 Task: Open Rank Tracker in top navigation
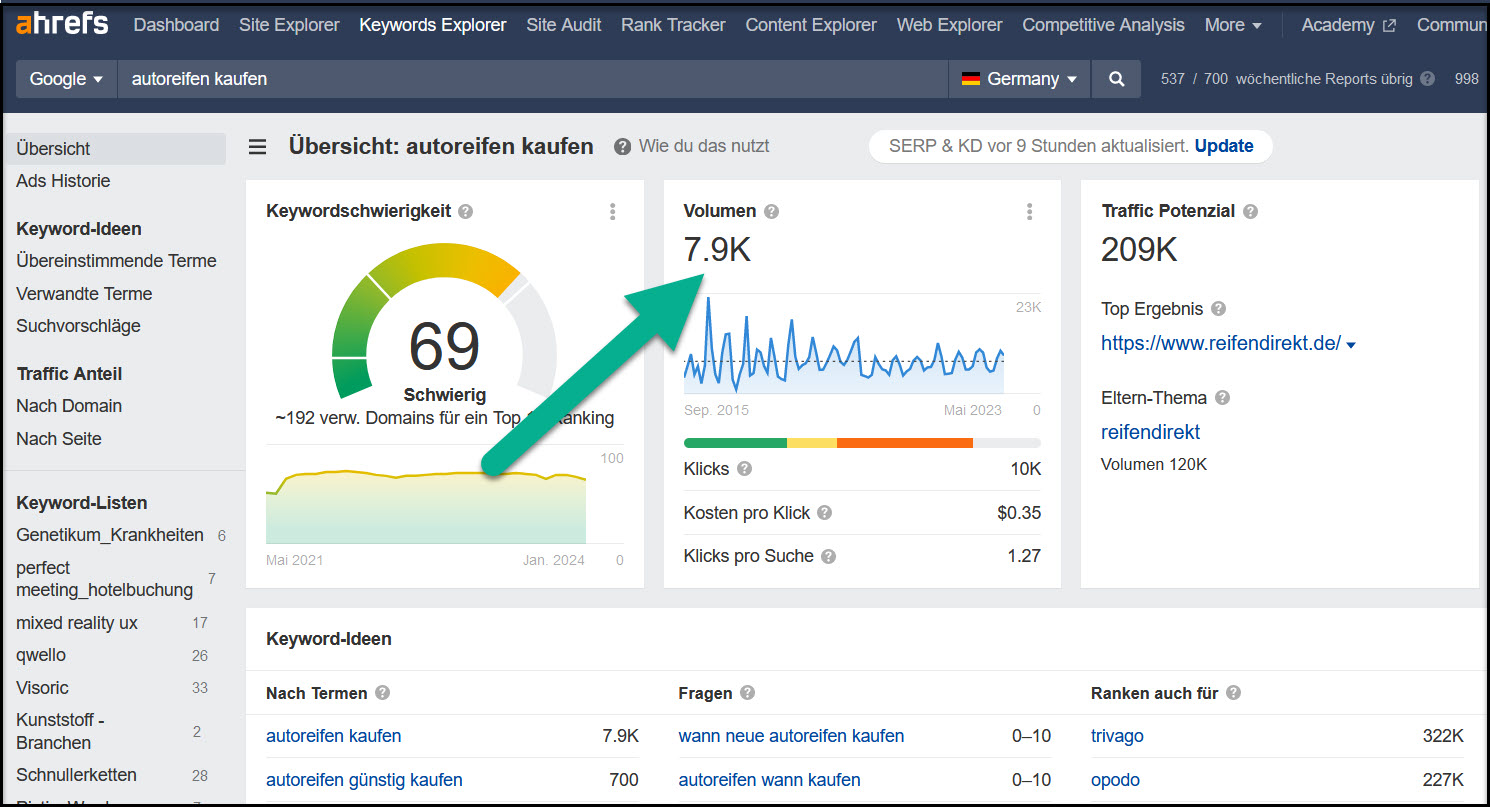pos(673,25)
